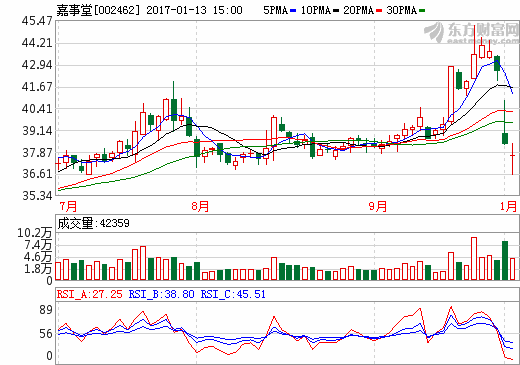Select the stock name 嘉事堂[002462]
Image resolution: width=520 pixels, height=365 pixels.
(98, 10)
